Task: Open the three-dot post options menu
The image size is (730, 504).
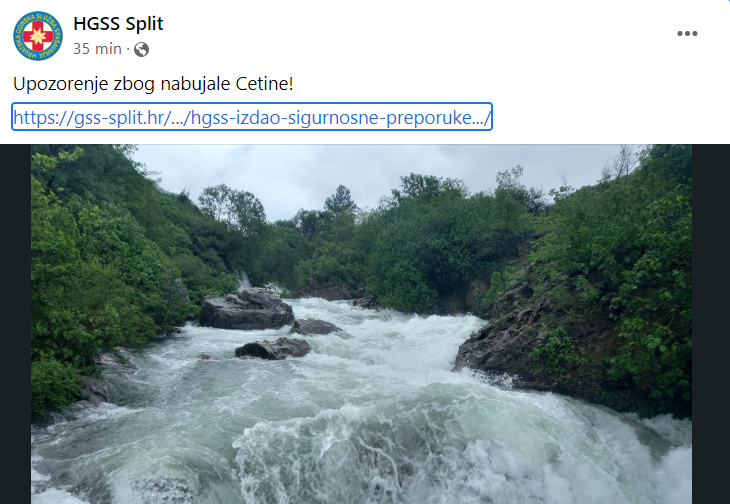Action: pos(687,34)
